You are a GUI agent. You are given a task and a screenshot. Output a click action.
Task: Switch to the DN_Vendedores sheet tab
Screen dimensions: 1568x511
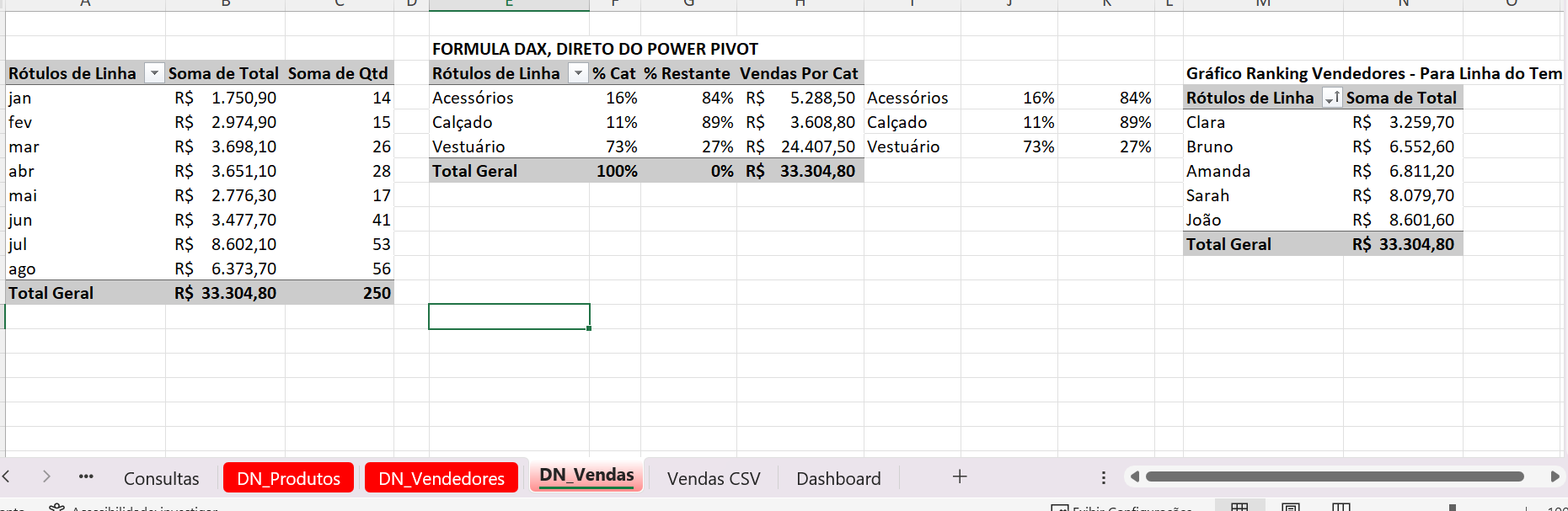[442, 478]
